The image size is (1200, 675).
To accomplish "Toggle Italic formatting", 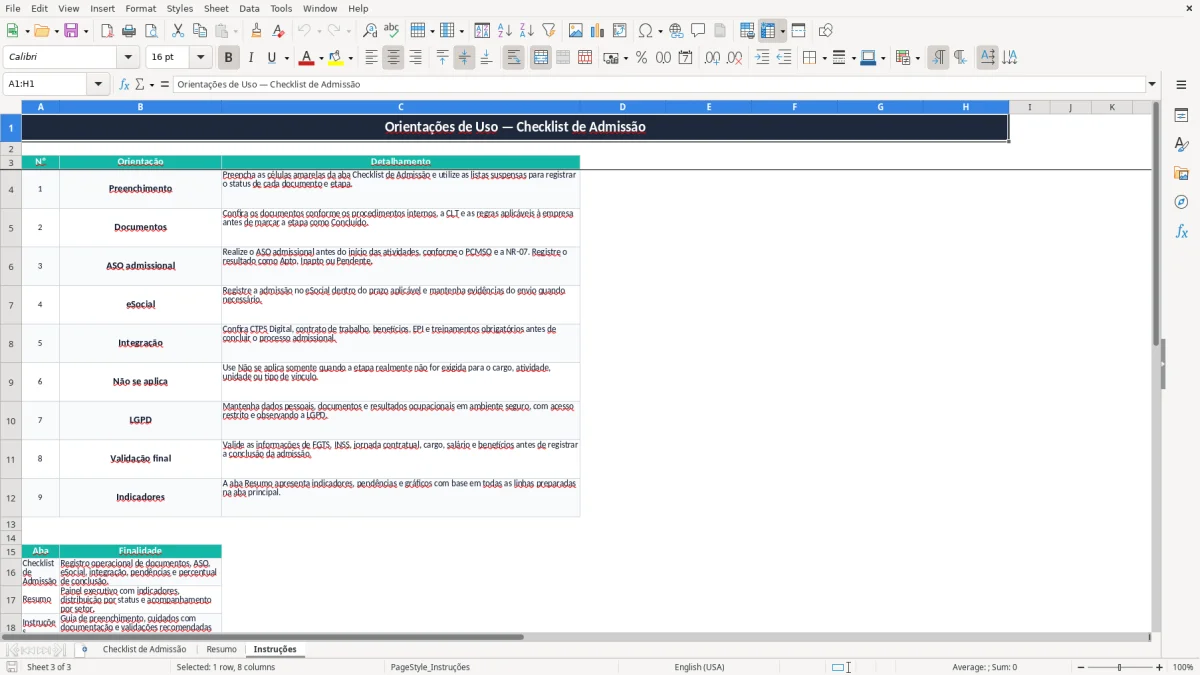I will point(251,58).
